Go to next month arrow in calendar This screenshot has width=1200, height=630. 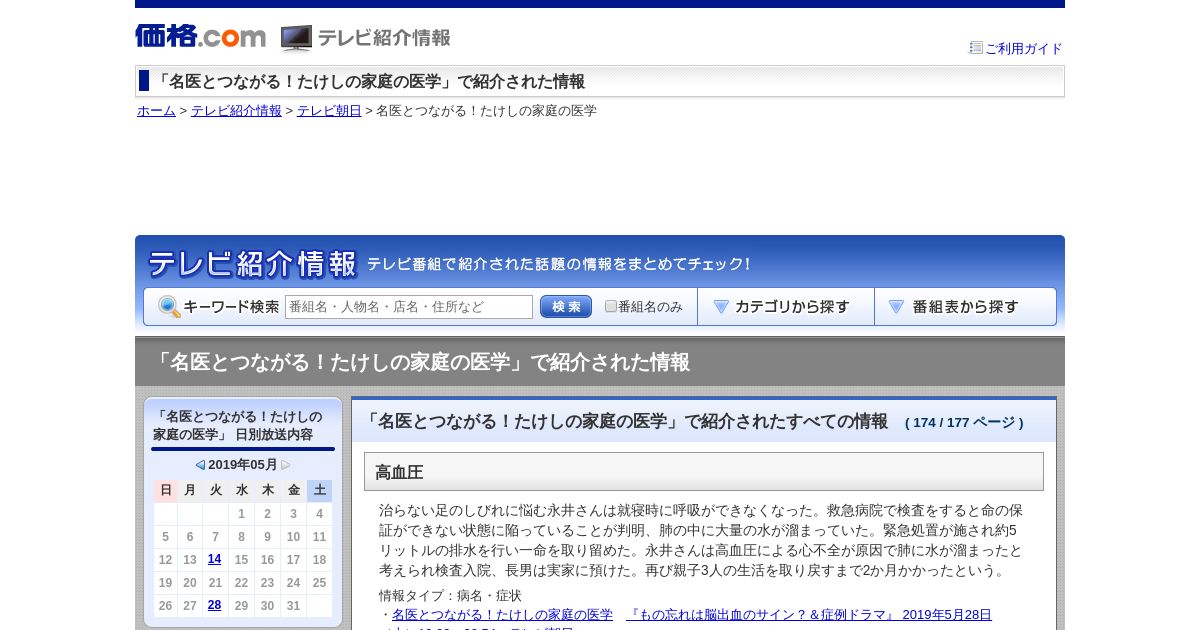point(286,465)
